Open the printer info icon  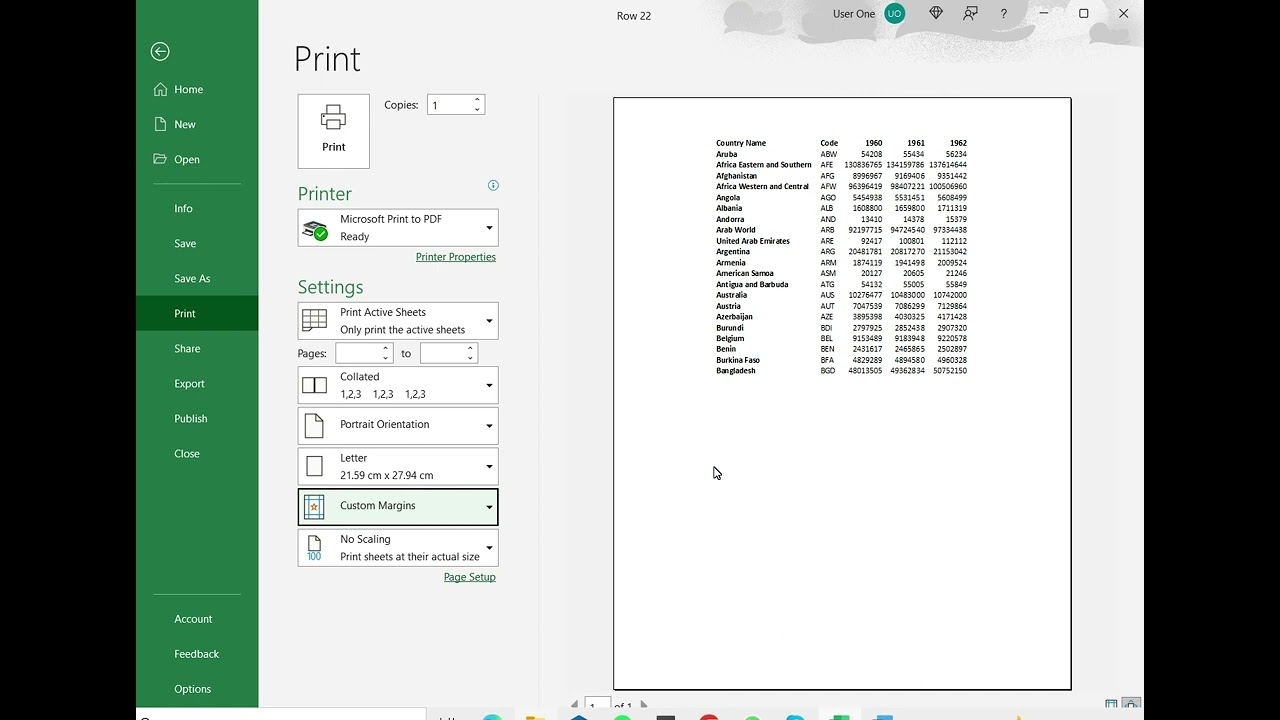click(x=492, y=185)
